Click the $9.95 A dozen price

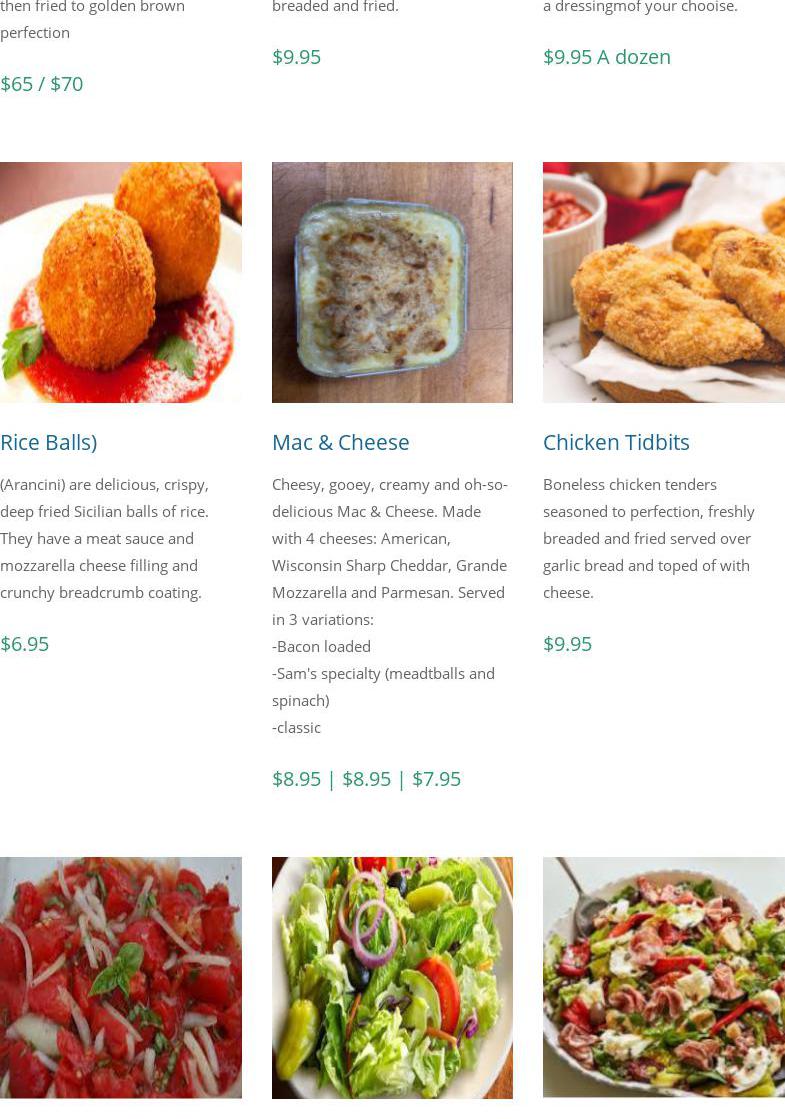607,57
